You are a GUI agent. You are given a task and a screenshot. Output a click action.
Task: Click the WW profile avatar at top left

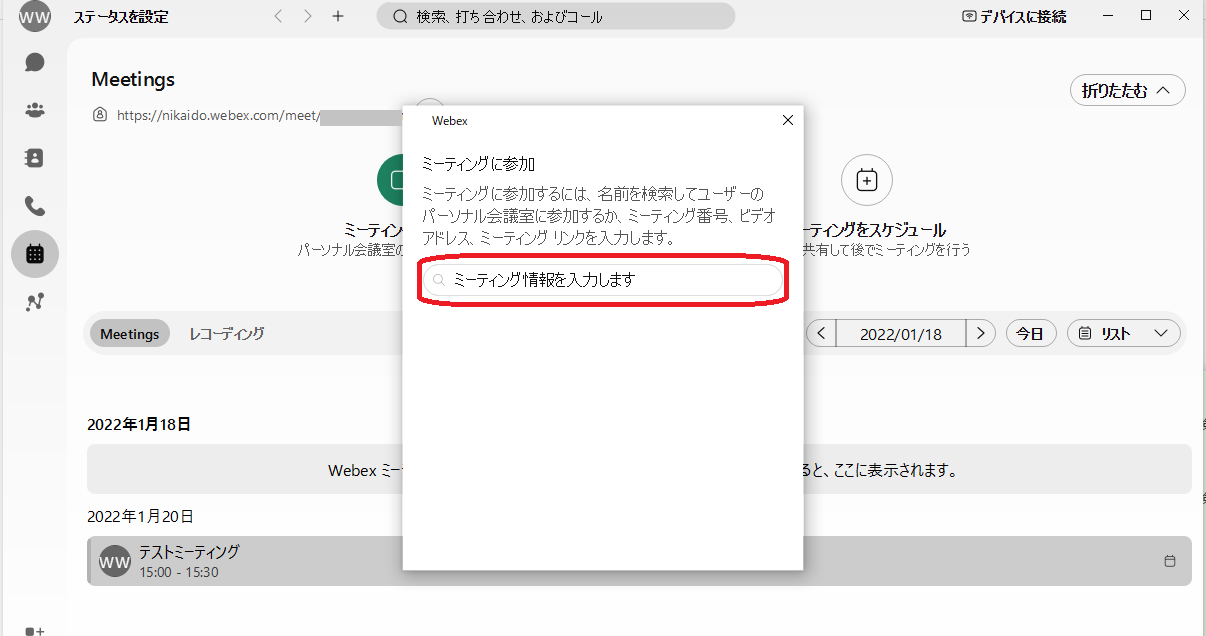click(35, 17)
